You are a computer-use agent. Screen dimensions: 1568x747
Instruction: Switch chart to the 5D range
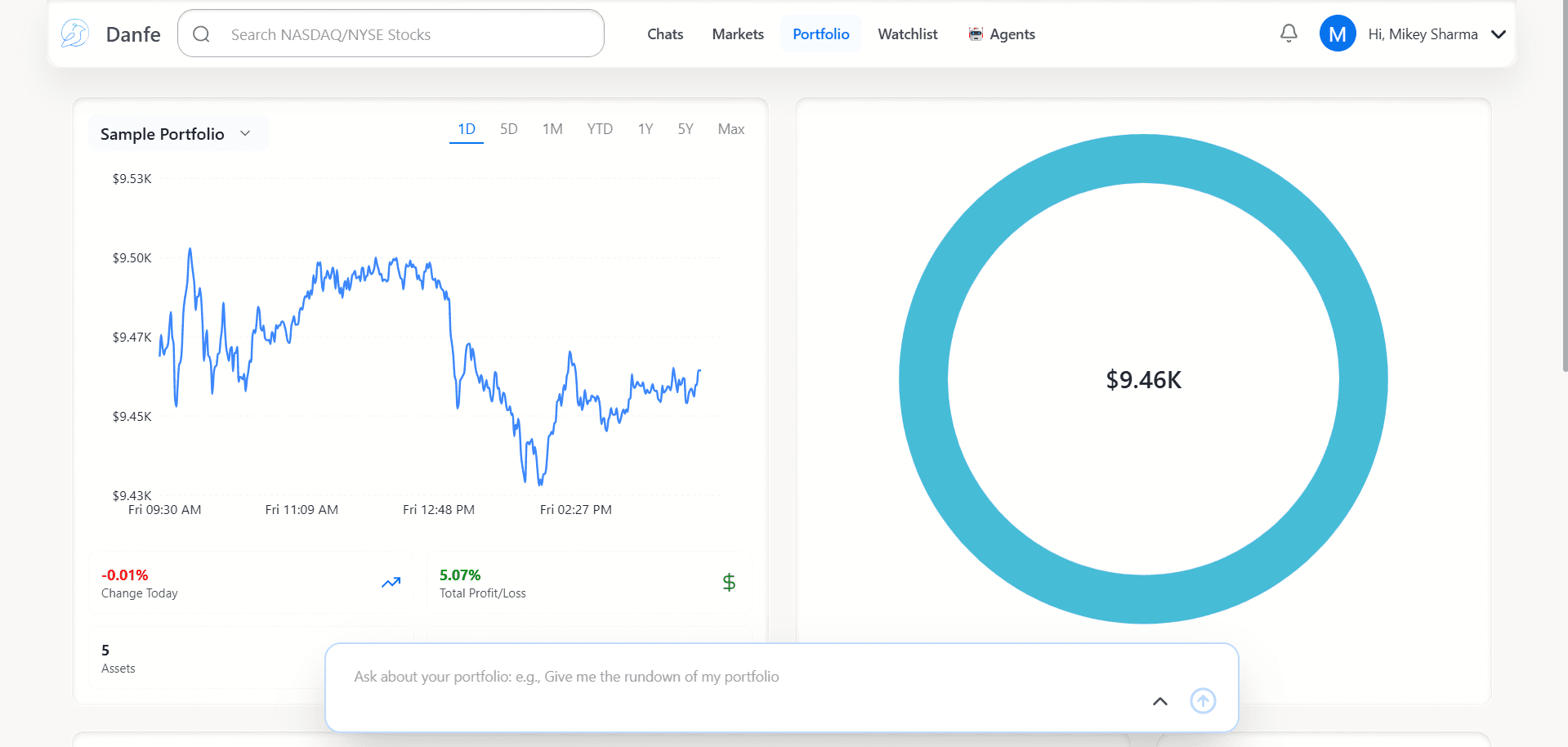508,128
